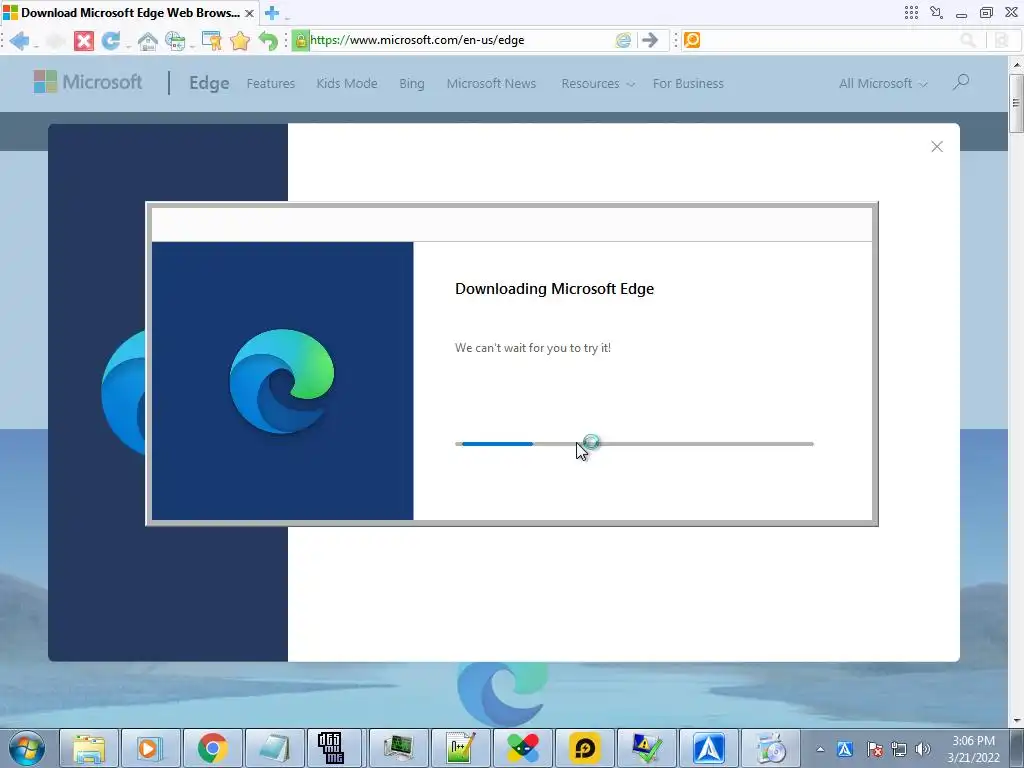Expand the All Microsoft dropdown
Image resolution: width=1024 pixels, height=768 pixels.
point(883,84)
